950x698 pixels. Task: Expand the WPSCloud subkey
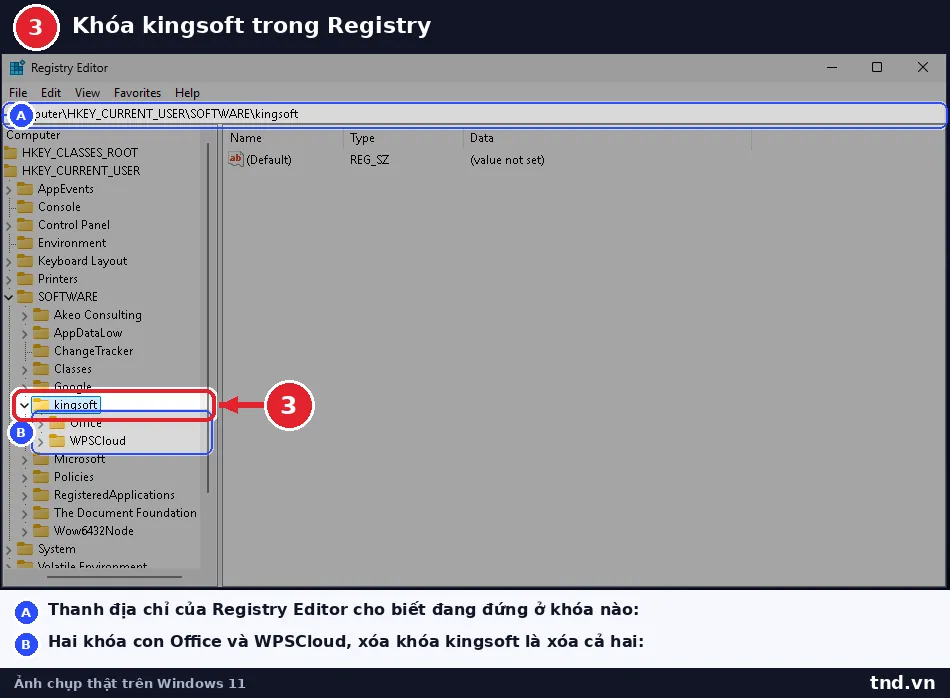40,442
